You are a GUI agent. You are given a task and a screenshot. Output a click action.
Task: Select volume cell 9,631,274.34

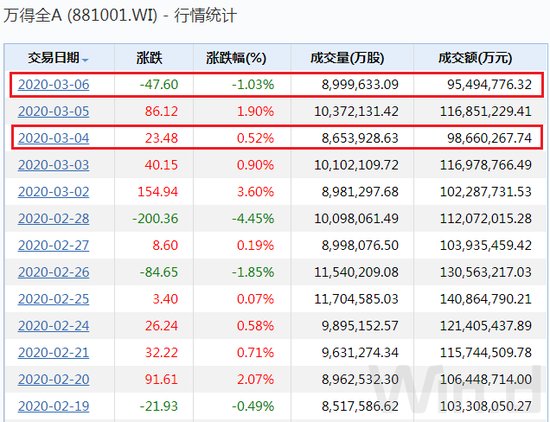pyautogui.click(x=360, y=353)
